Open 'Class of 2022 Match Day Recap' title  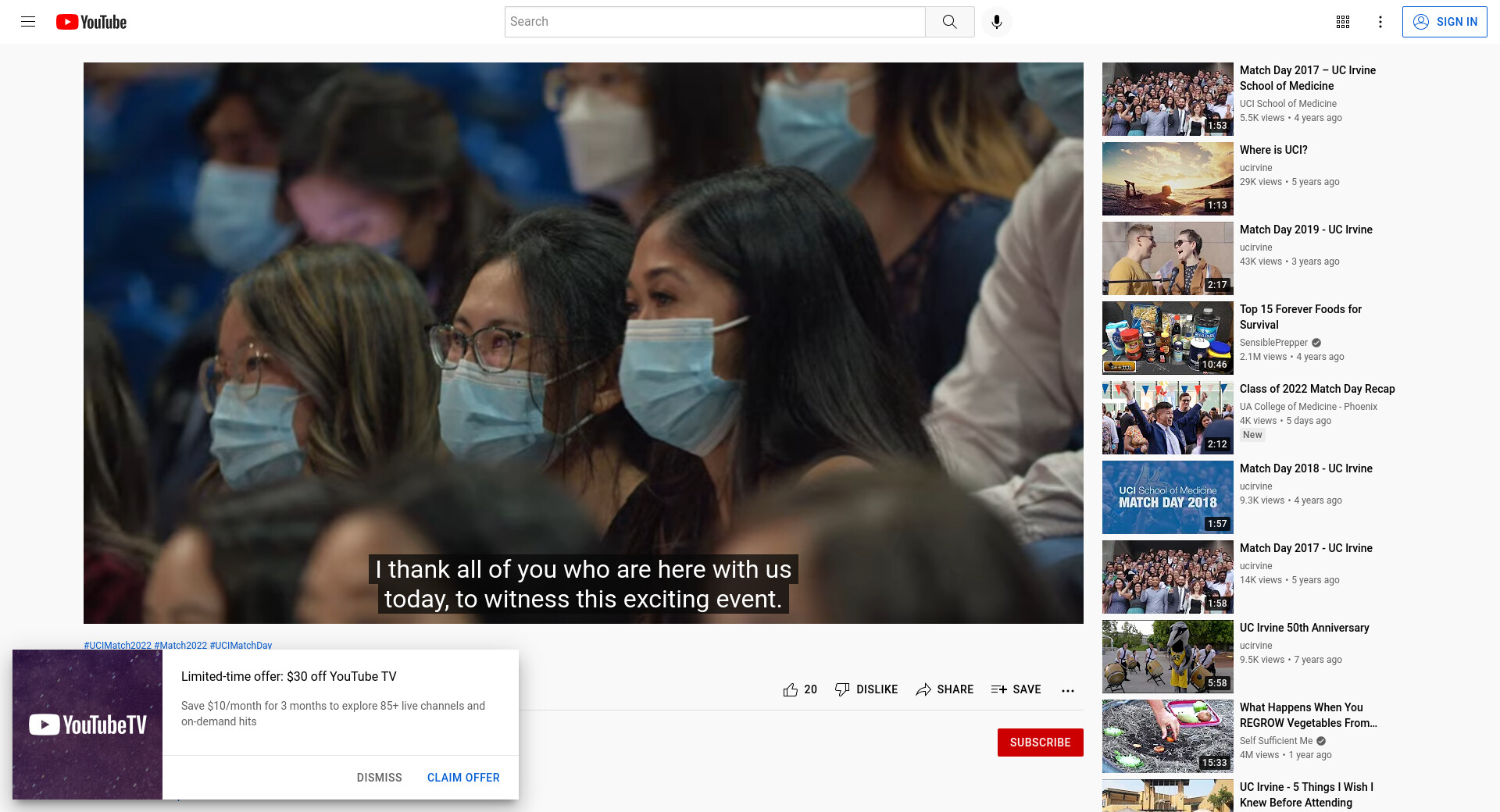click(1317, 389)
